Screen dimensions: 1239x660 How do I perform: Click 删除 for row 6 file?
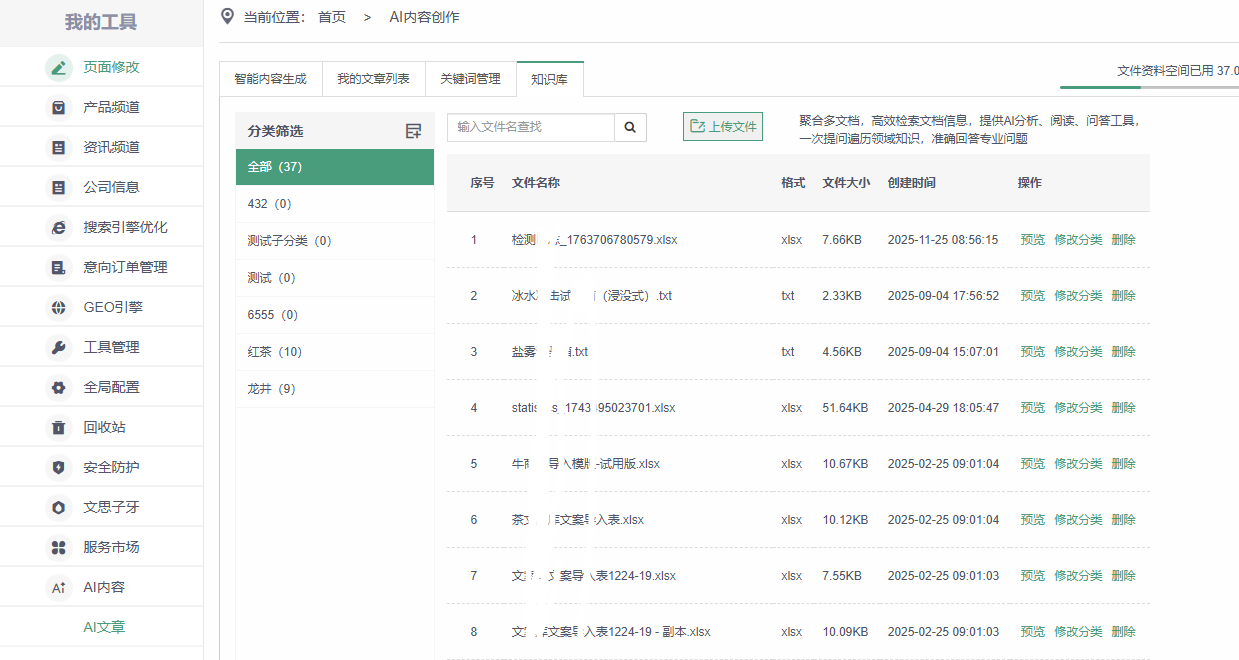tap(1123, 520)
